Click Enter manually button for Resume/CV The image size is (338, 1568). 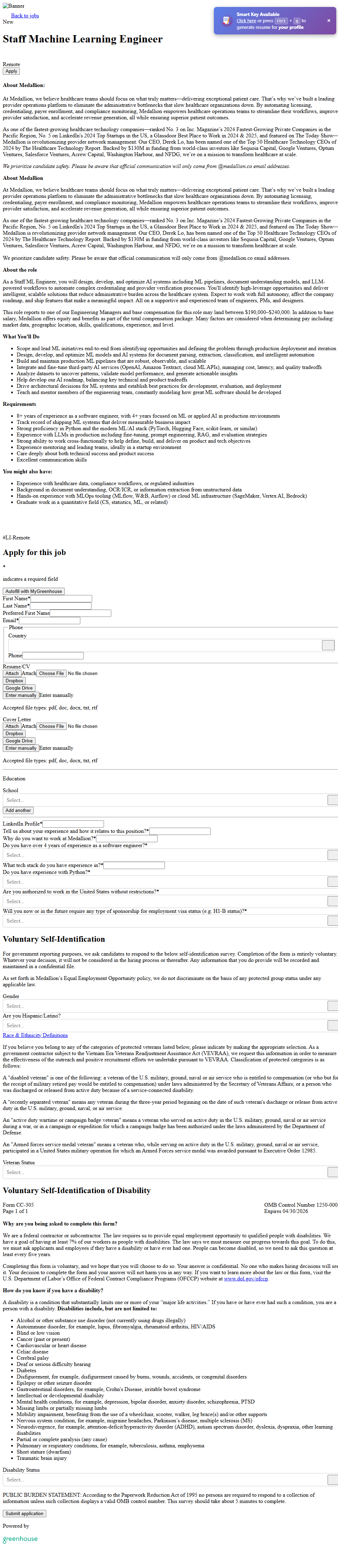pyautogui.click(x=21, y=695)
